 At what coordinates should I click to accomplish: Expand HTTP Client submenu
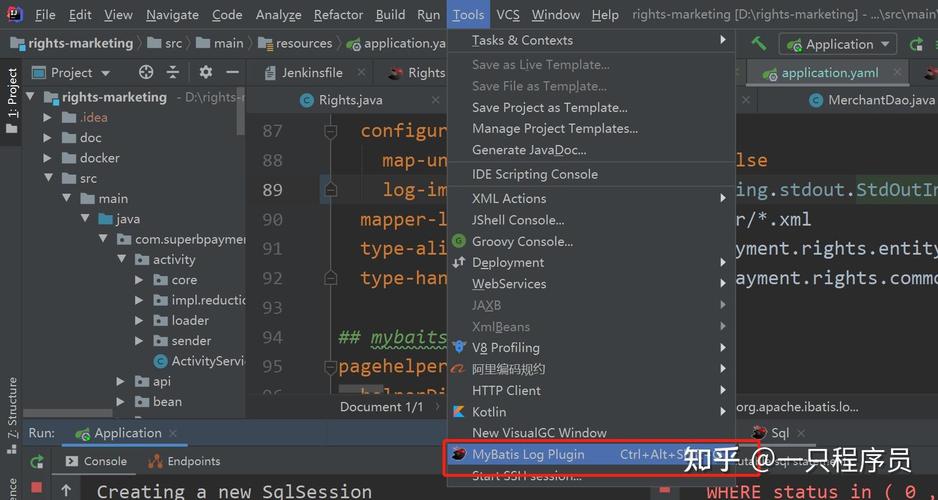[x=591, y=391]
